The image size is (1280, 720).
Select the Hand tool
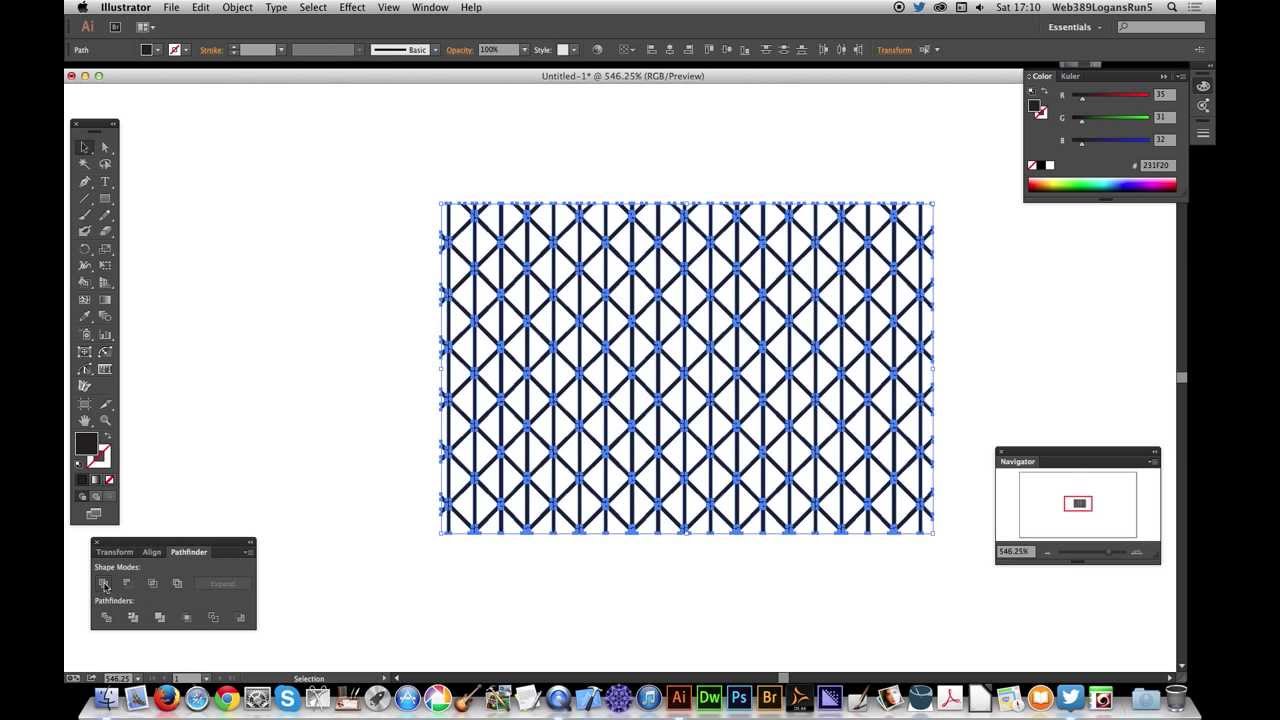point(85,420)
